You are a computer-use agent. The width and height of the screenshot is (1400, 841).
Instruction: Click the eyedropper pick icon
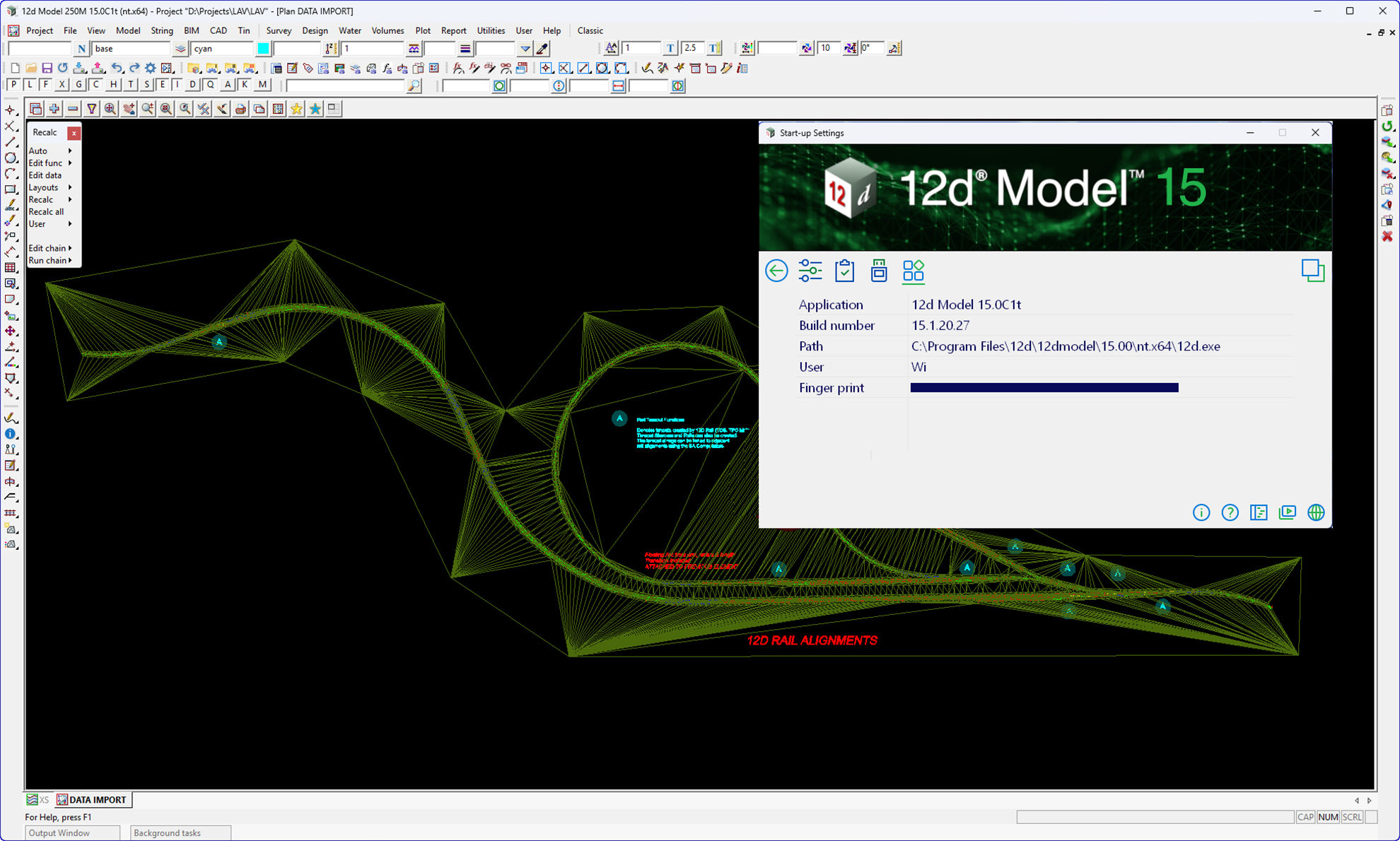[x=542, y=48]
